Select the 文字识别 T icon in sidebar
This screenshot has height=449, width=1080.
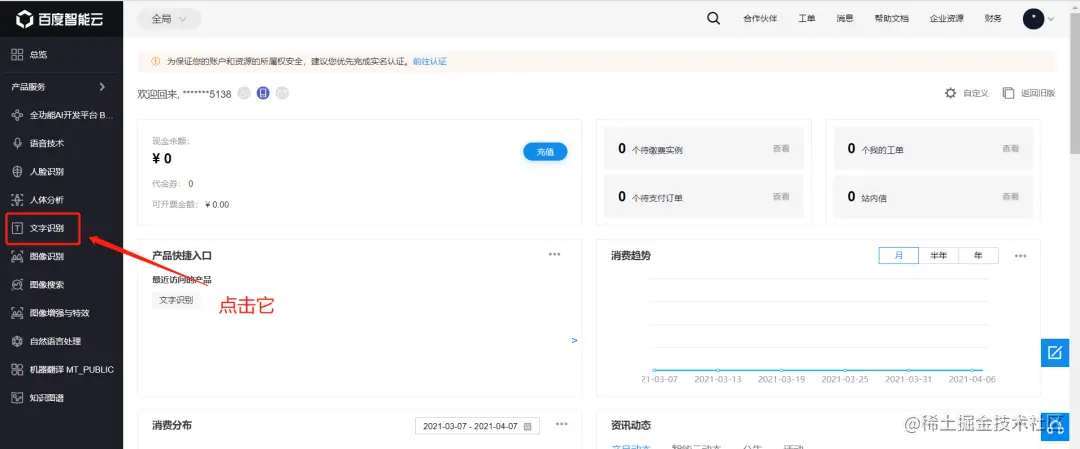coord(18,228)
